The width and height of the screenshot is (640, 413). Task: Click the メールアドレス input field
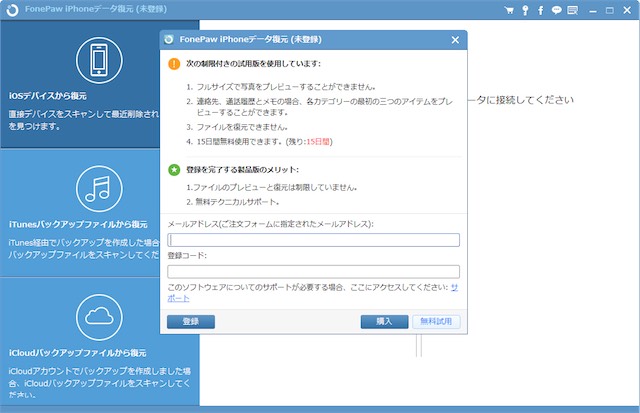point(313,240)
